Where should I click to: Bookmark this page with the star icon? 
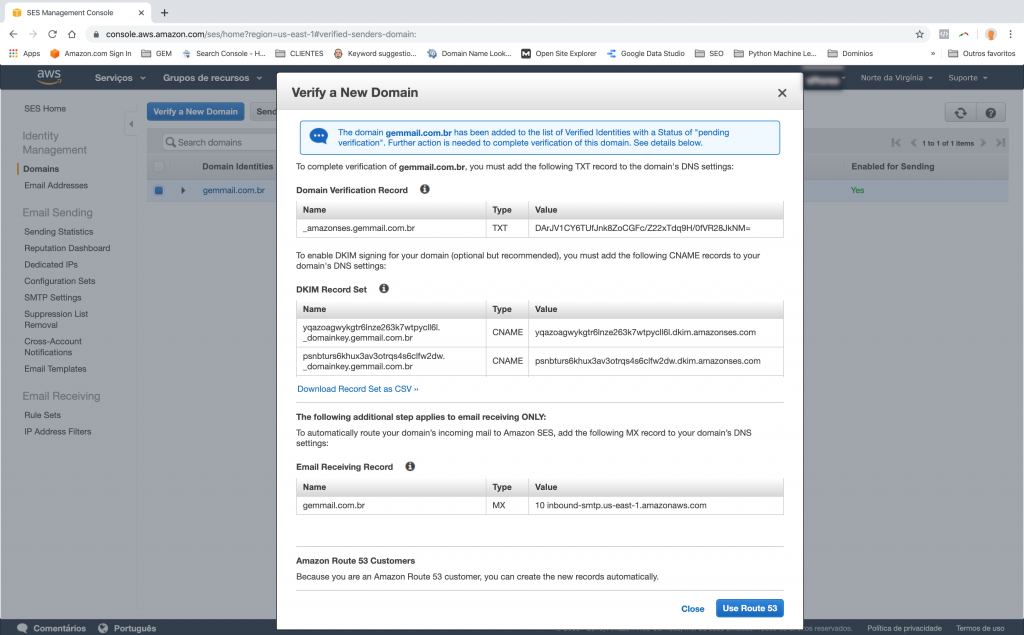(919, 33)
